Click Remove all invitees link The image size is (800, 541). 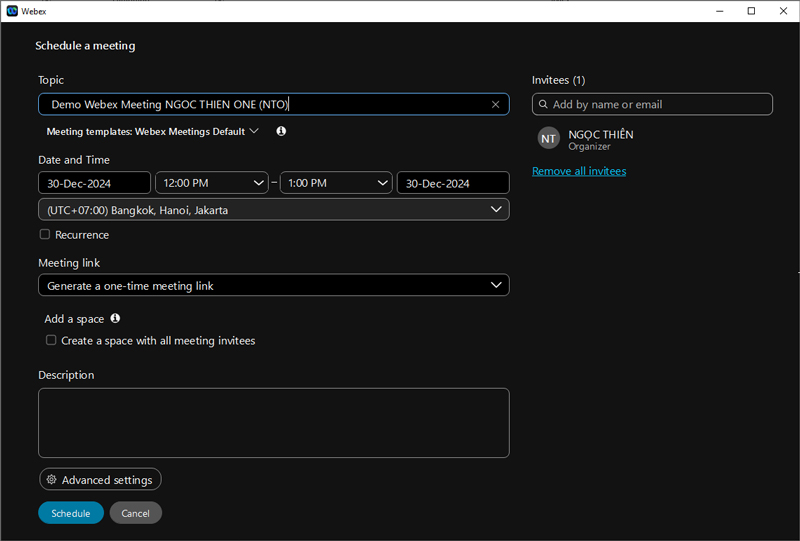pyautogui.click(x=579, y=171)
